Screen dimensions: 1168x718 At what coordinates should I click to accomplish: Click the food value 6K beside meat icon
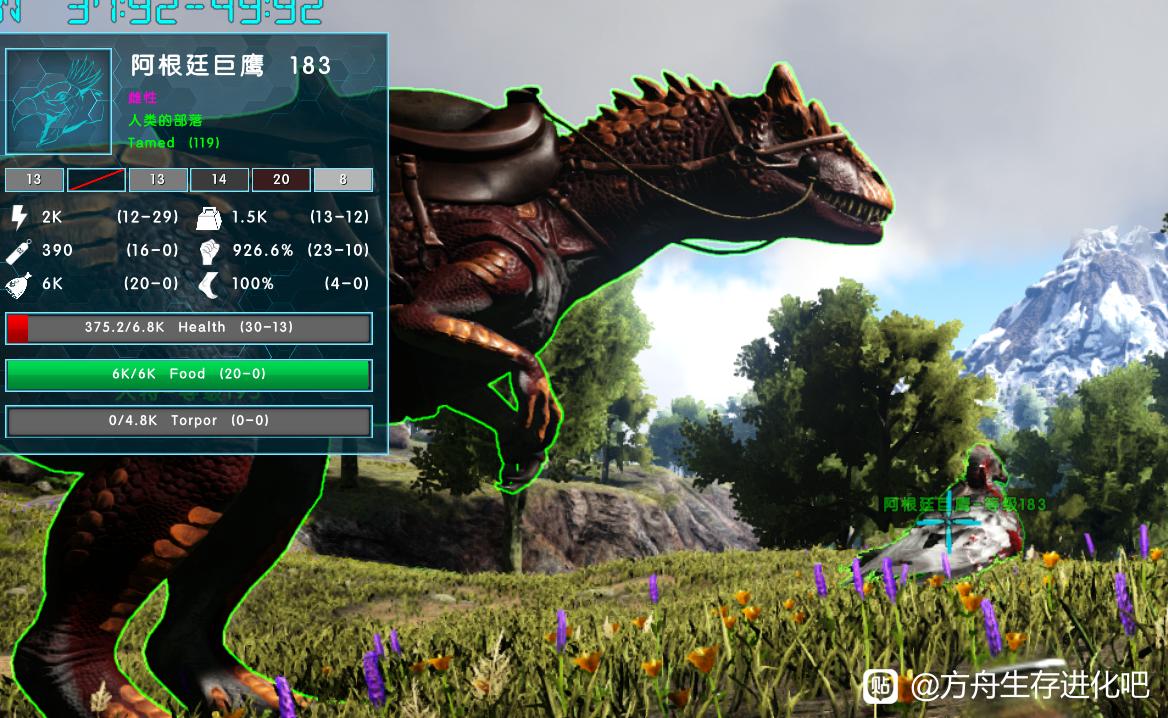click(x=52, y=284)
